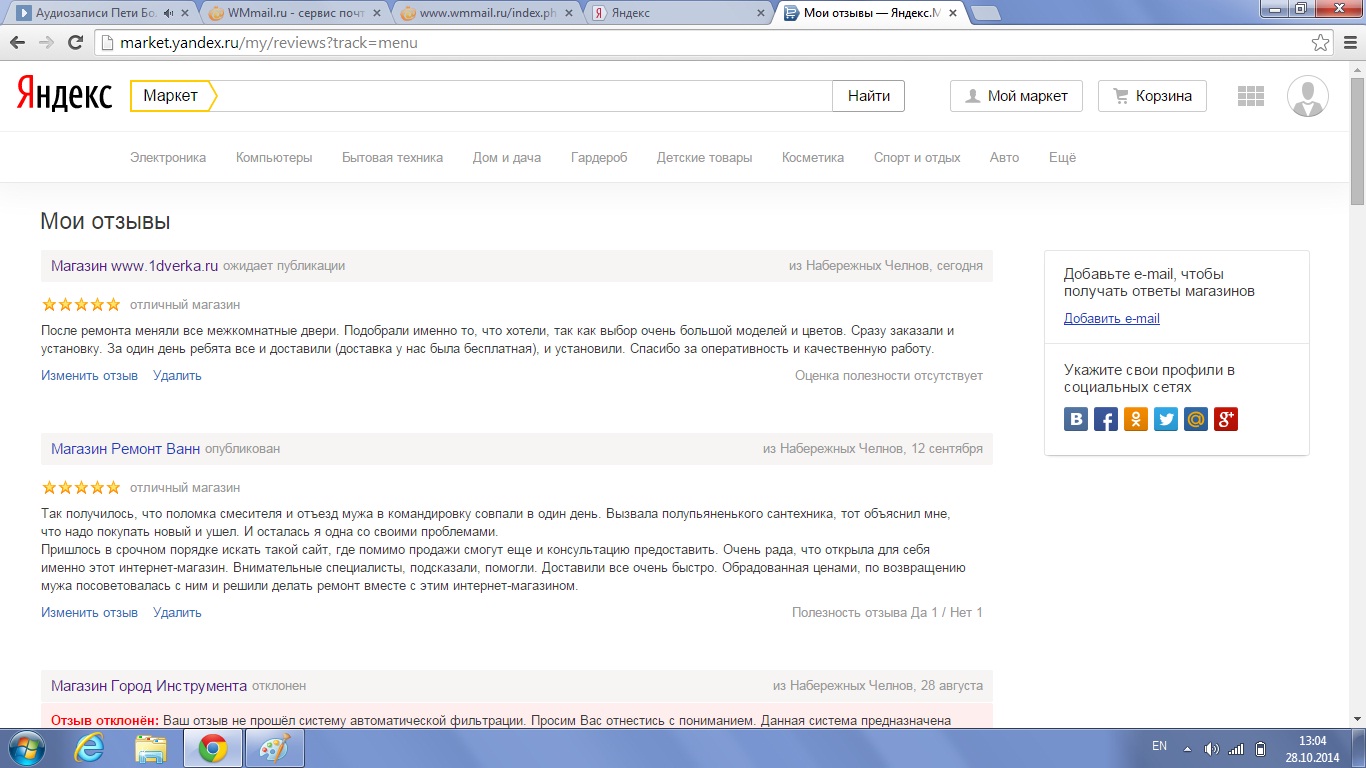Click Изменить отзыв for 1dverka review

(x=89, y=375)
